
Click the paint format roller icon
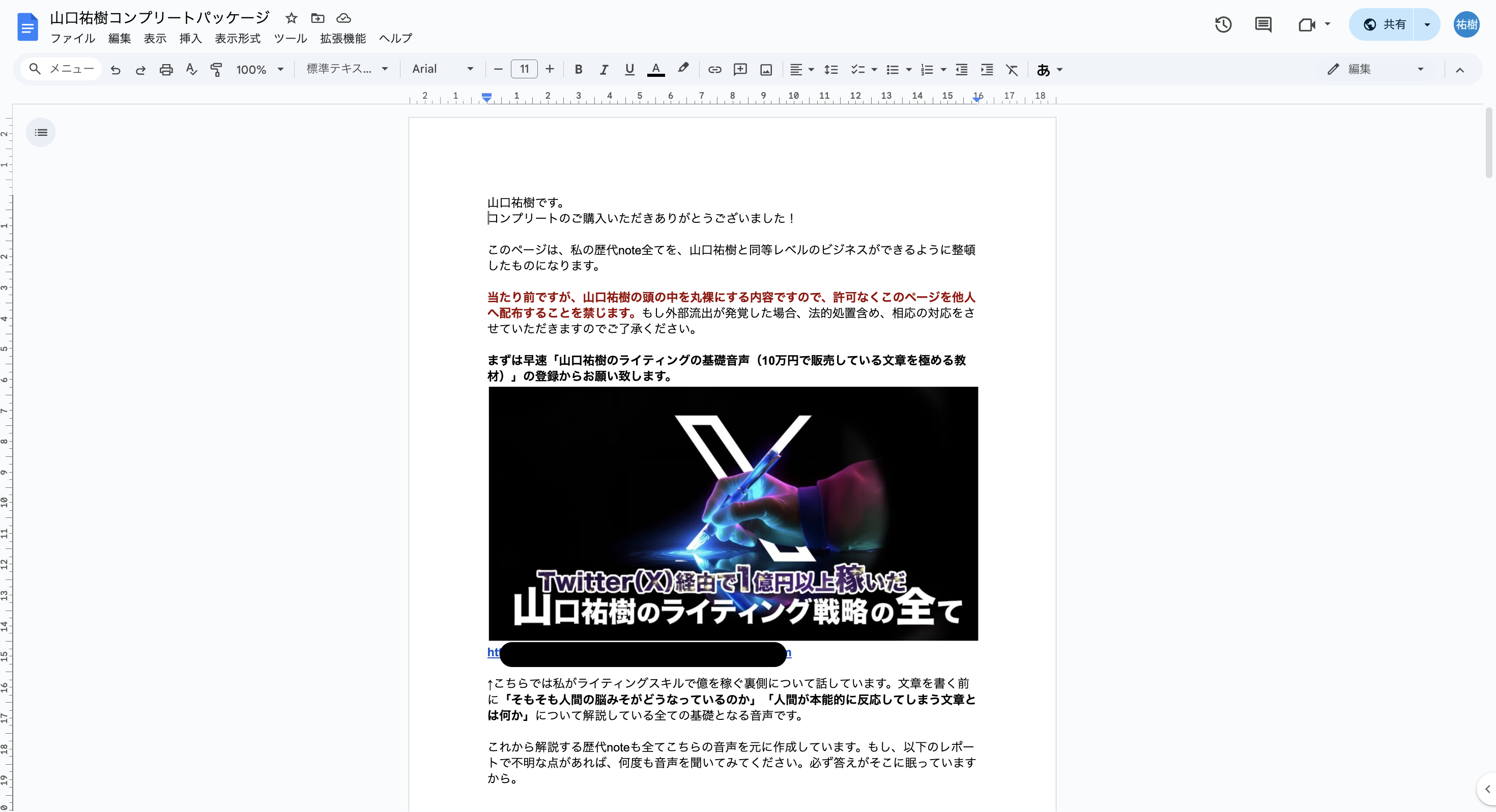coord(216,70)
